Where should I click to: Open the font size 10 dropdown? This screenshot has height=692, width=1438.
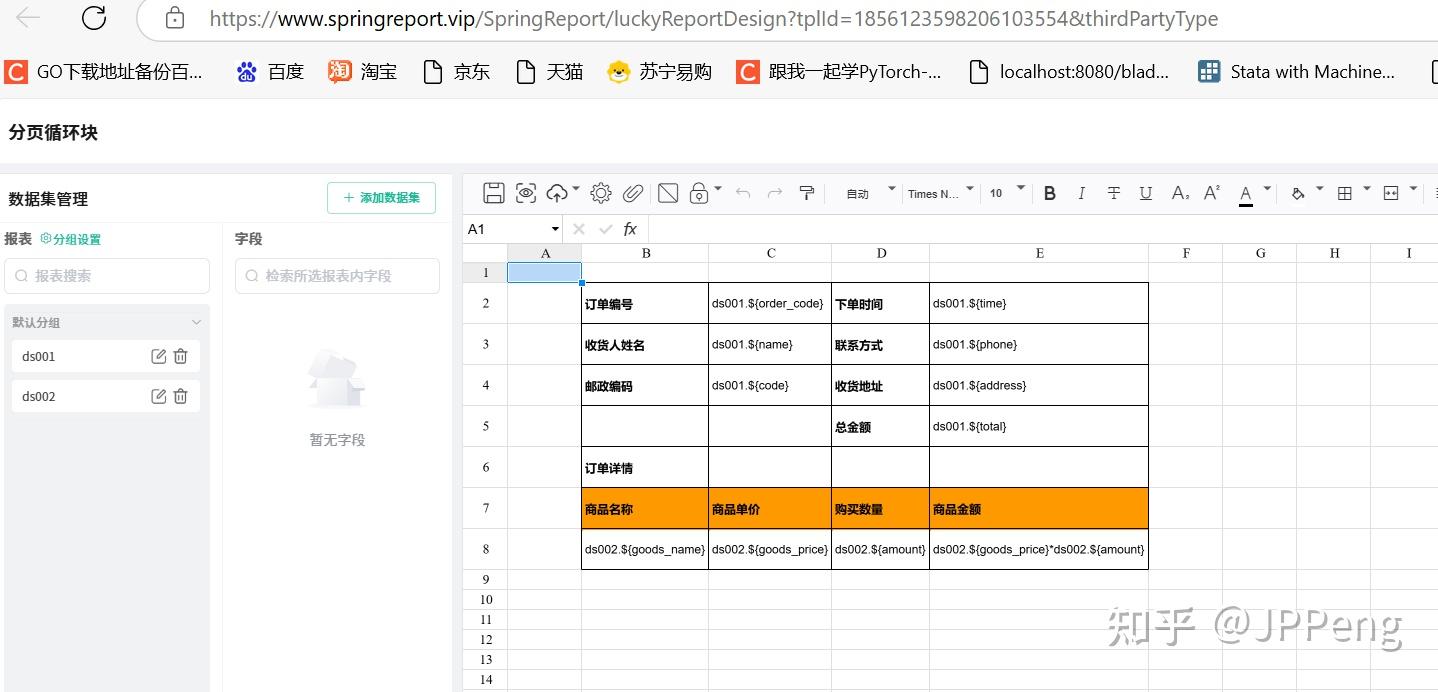point(1000,193)
